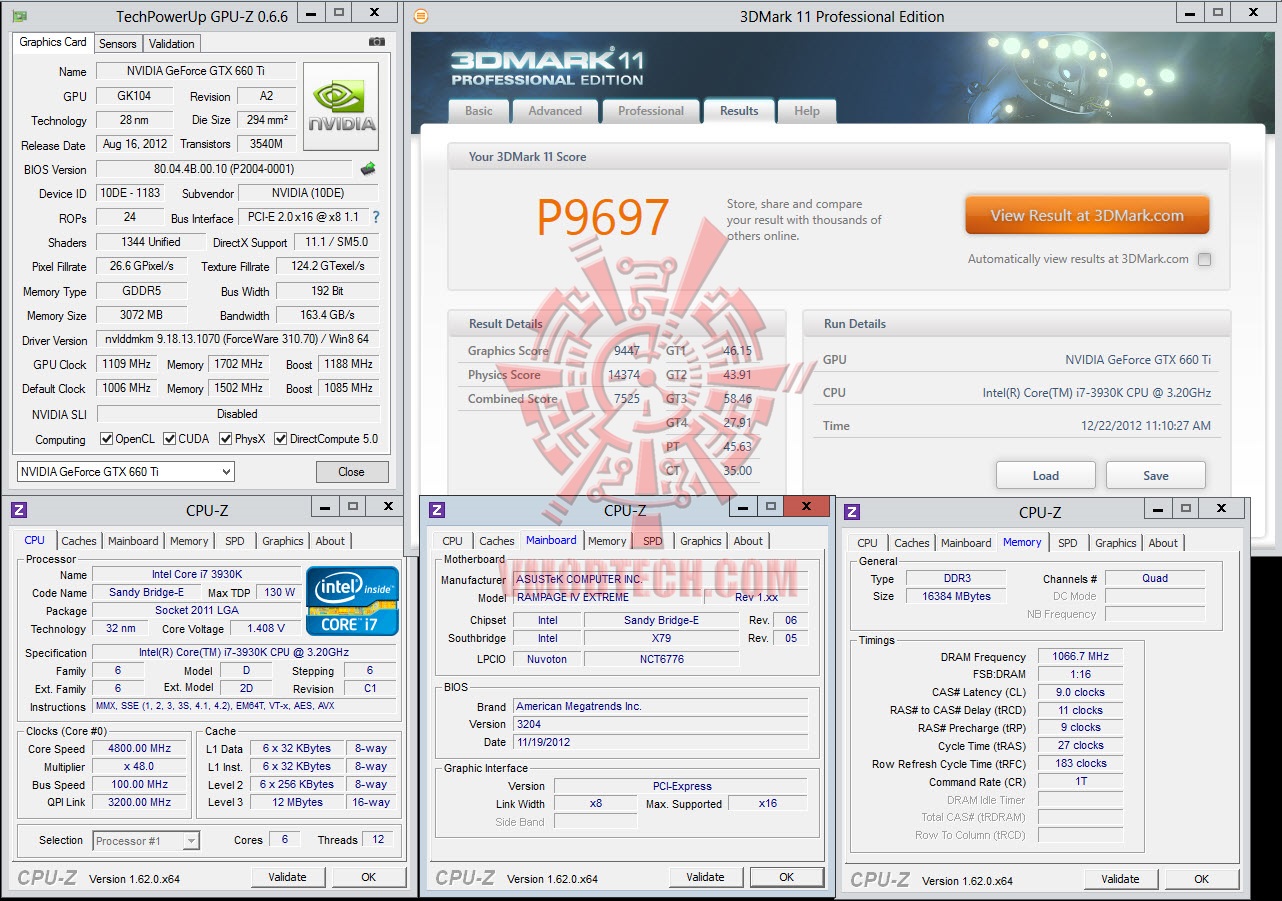Screen dimensions: 1282x901
Task: Open the Mainboard tab in the CPU-Z memory window
Action: [966, 543]
